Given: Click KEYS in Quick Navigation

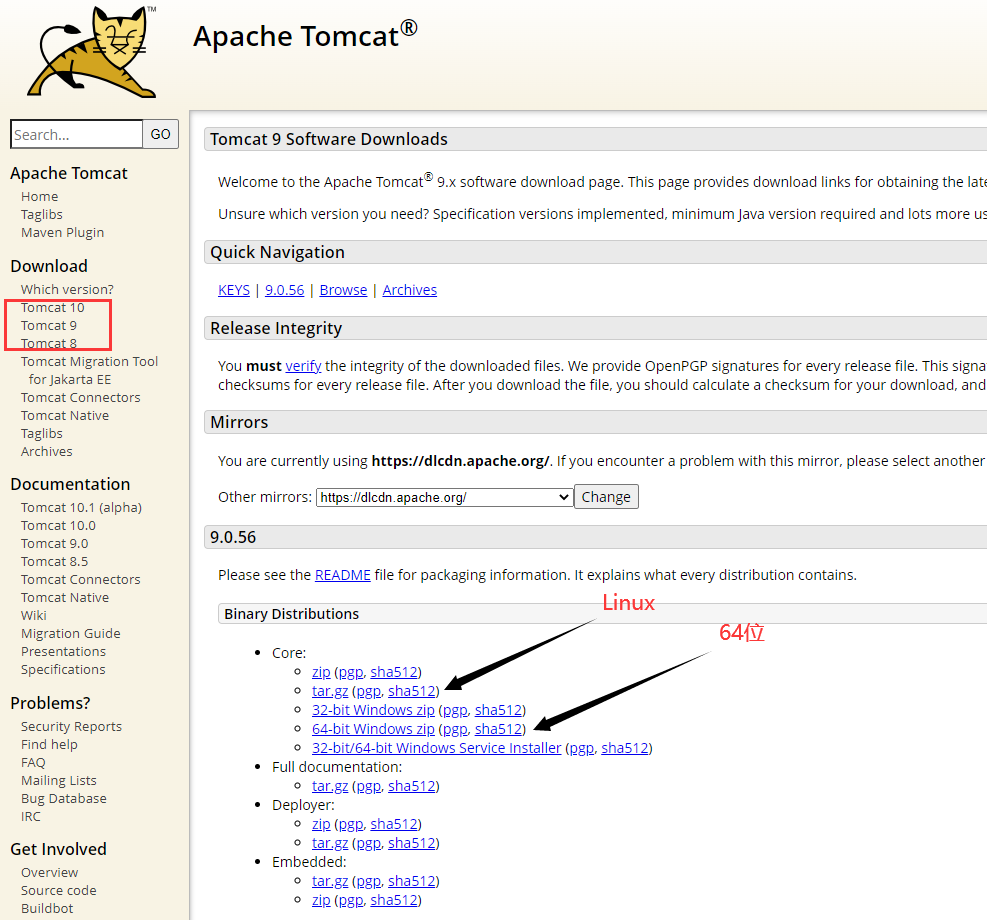Looking at the screenshot, I should (x=234, y=290).
